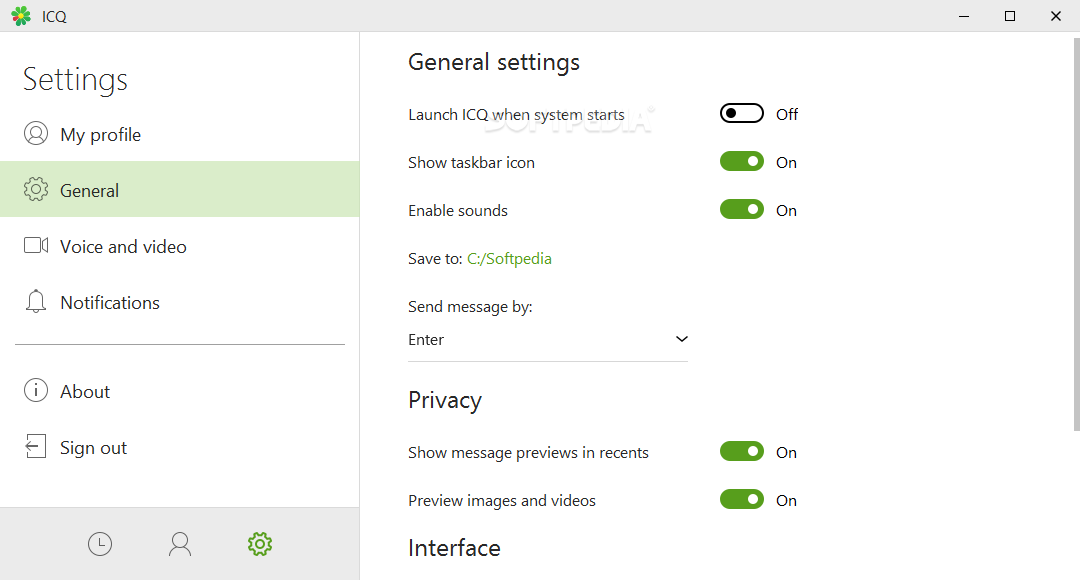Image resolution: width=1080 pixels, height=580 pixels.
Task: Toggle Show message previews in recents
Action: pyautogui.click(x=742, y=452)
